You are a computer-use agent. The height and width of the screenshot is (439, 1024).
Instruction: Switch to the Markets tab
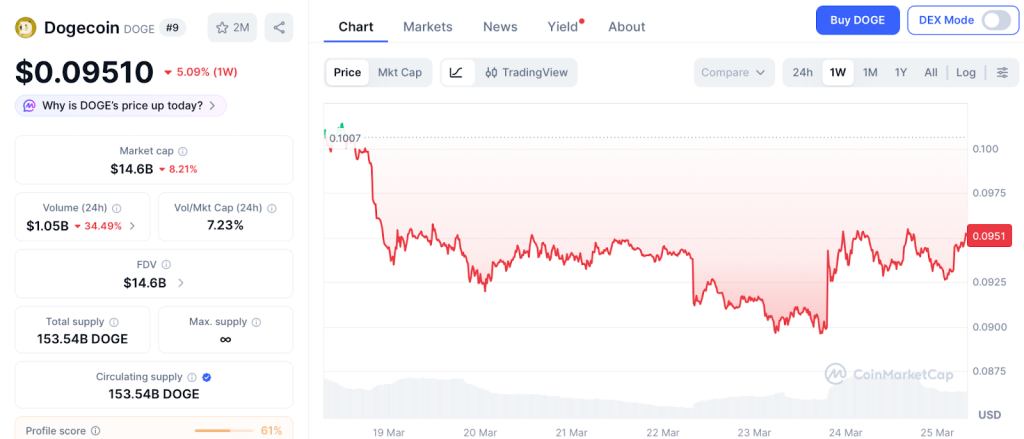(427, 27)
